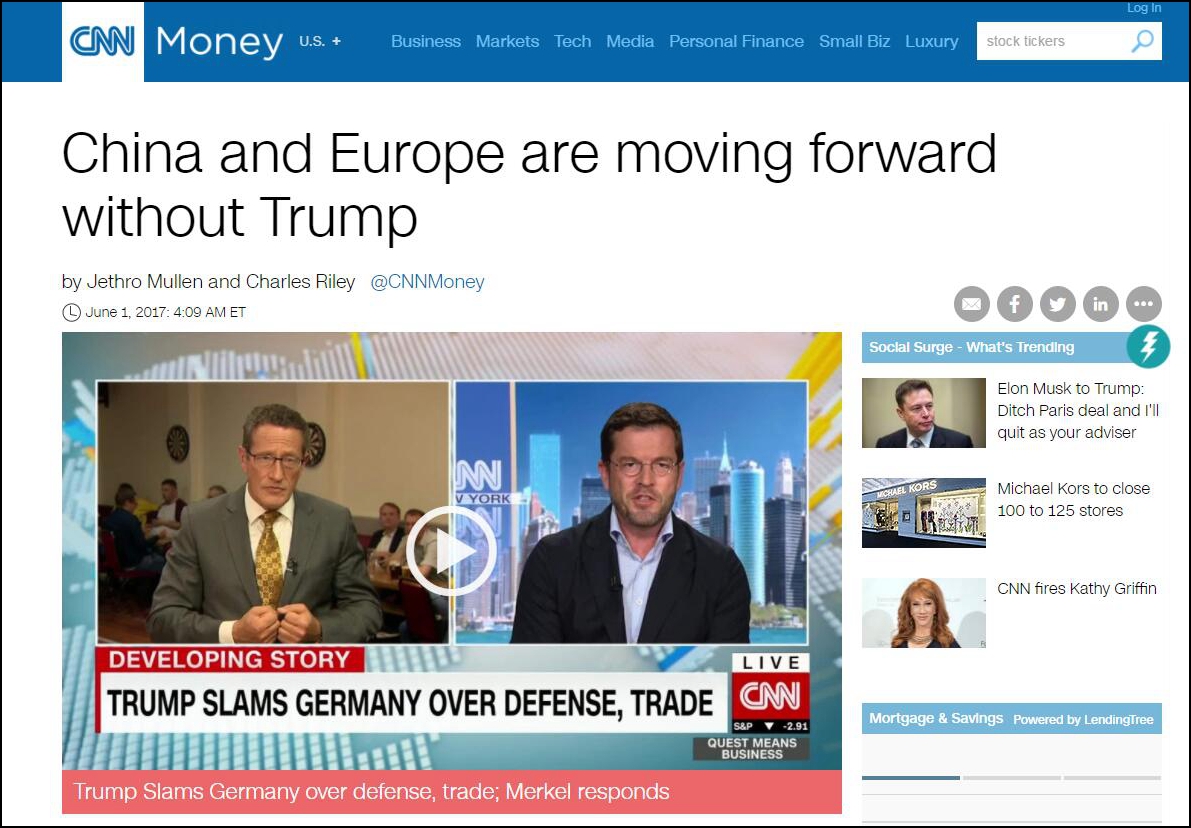
Task: Open the Small Biz section
Action: 855,41
